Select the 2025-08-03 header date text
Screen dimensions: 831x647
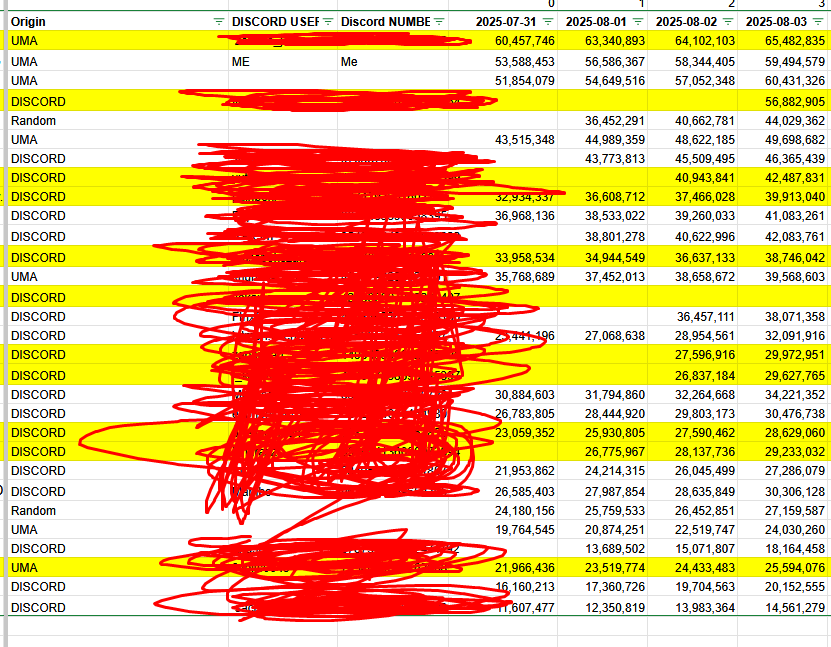[x=776, y=22]
